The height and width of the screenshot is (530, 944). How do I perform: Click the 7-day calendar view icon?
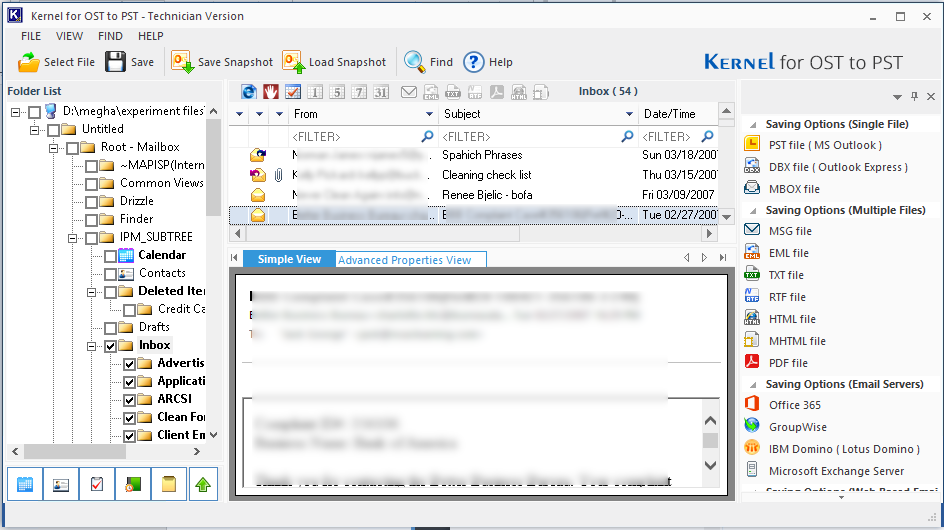coord(359,92)
